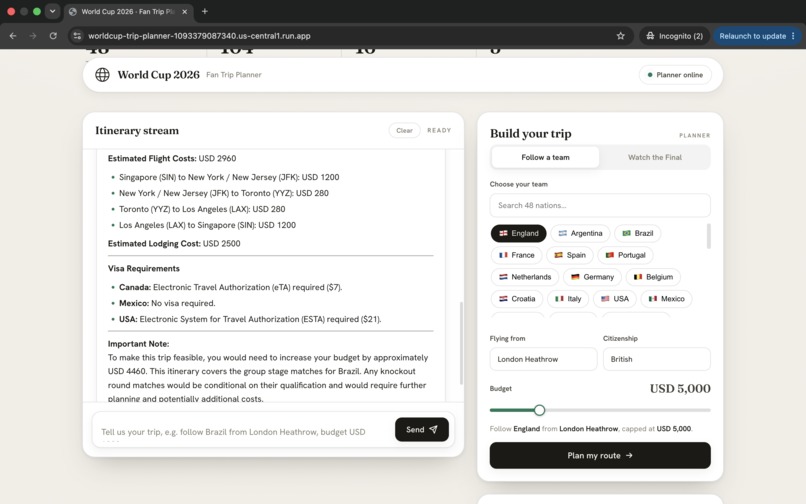The image size is (806, 504).
Task: Close the World Cup 2026 browser tab
Action: [x=185, y=11]
